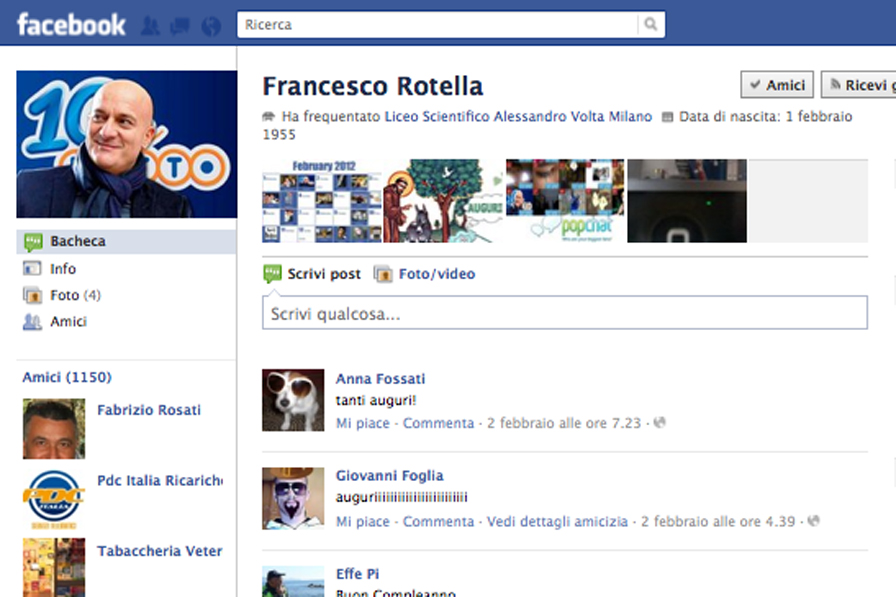Screen dimensions: 896x597
Task: Click the birthday icon beside Data di nascita
Action: click(667, 117)
